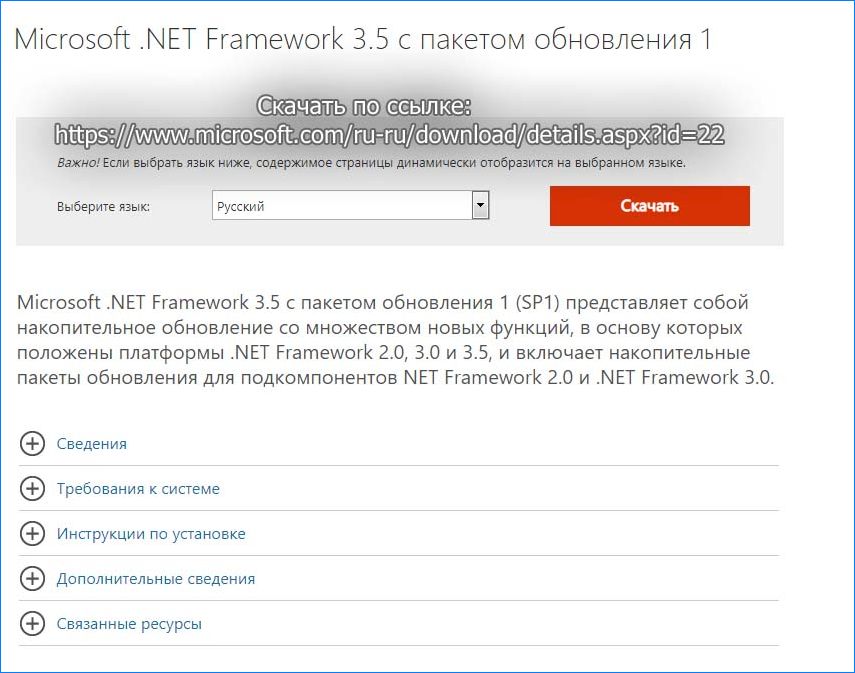The height and width of the screenshot is (673, 855).
Task: Expand Связанные ресурсы plus icon
Action: tap(32, 623)
